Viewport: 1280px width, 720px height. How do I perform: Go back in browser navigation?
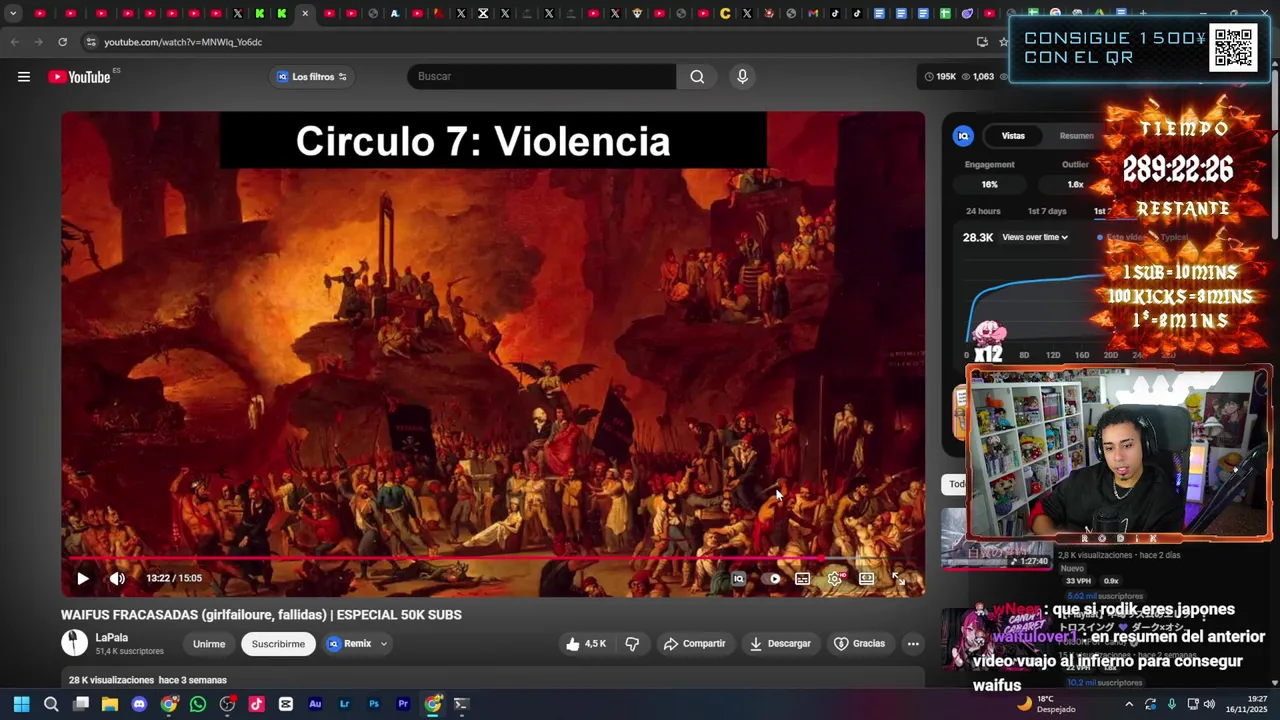pos(14,42)
